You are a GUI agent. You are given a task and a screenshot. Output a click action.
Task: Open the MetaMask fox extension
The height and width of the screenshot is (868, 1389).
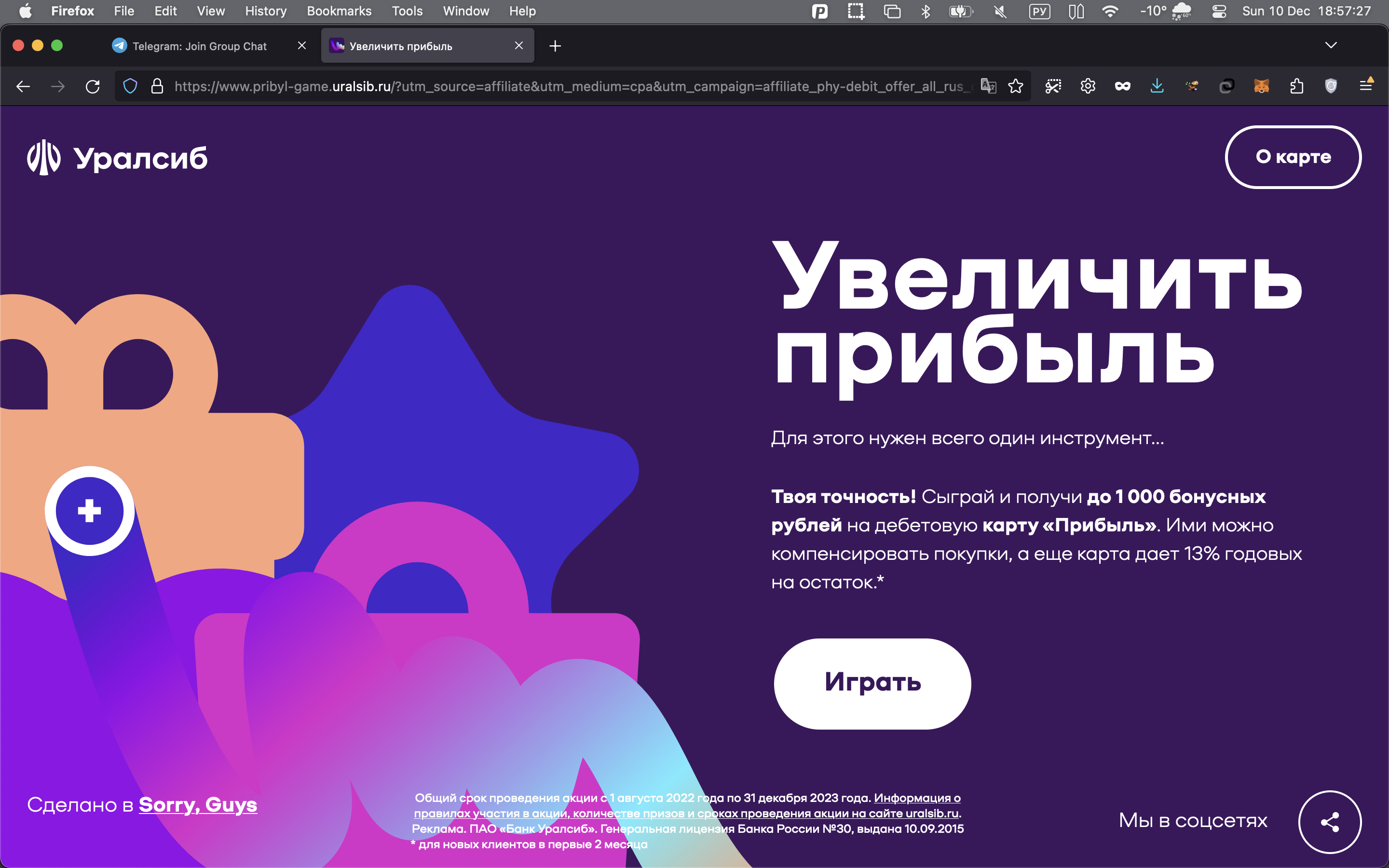[1261, 86]
